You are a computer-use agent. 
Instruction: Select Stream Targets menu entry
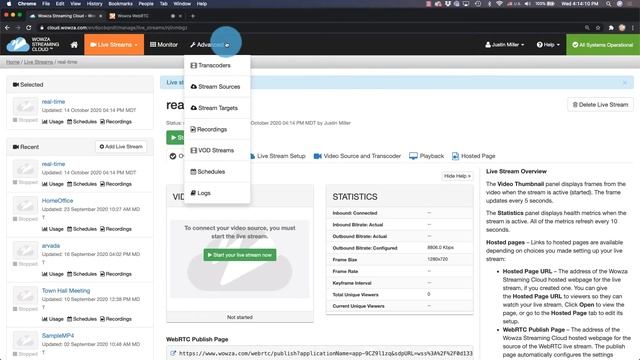[x=217, y=108]
